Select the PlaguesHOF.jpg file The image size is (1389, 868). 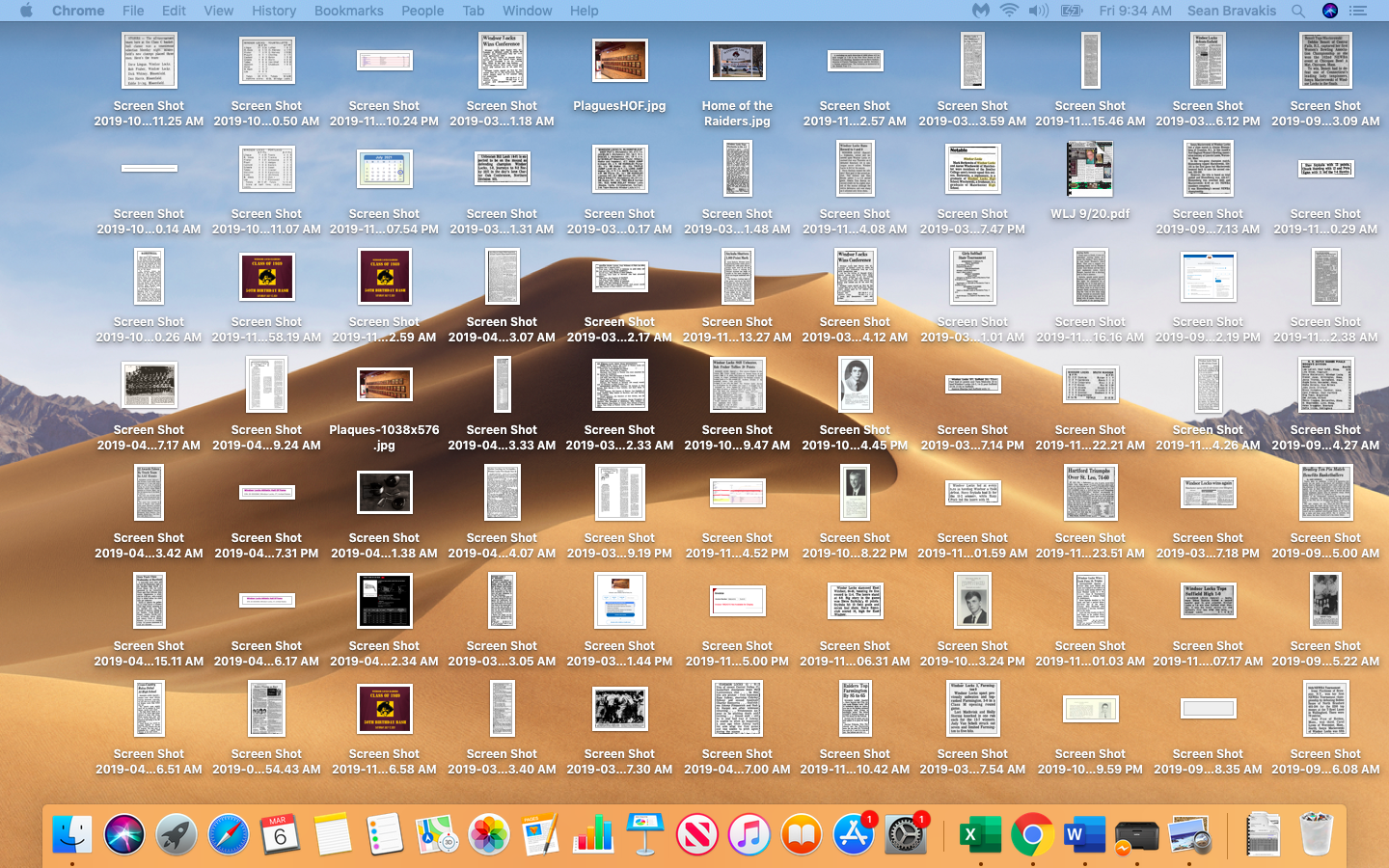619,62
